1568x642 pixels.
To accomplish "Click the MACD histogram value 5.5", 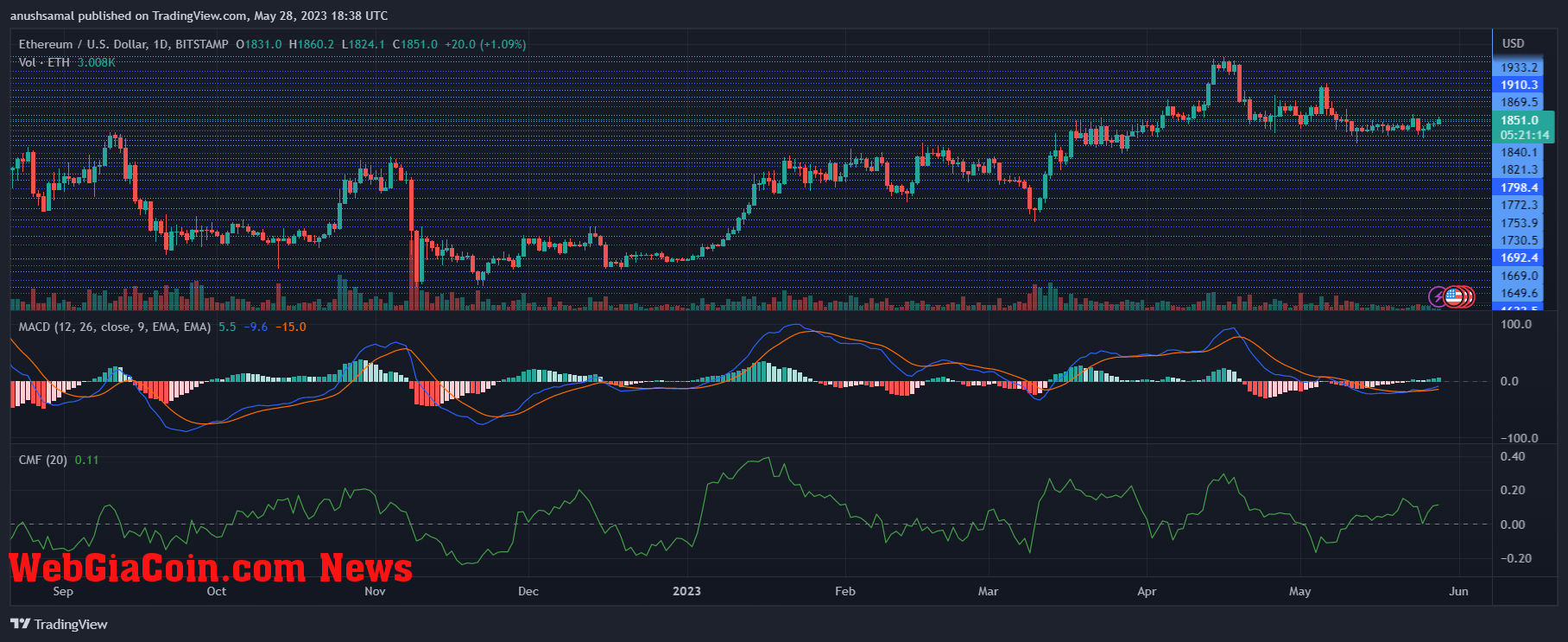I will [x=227, y=327].
